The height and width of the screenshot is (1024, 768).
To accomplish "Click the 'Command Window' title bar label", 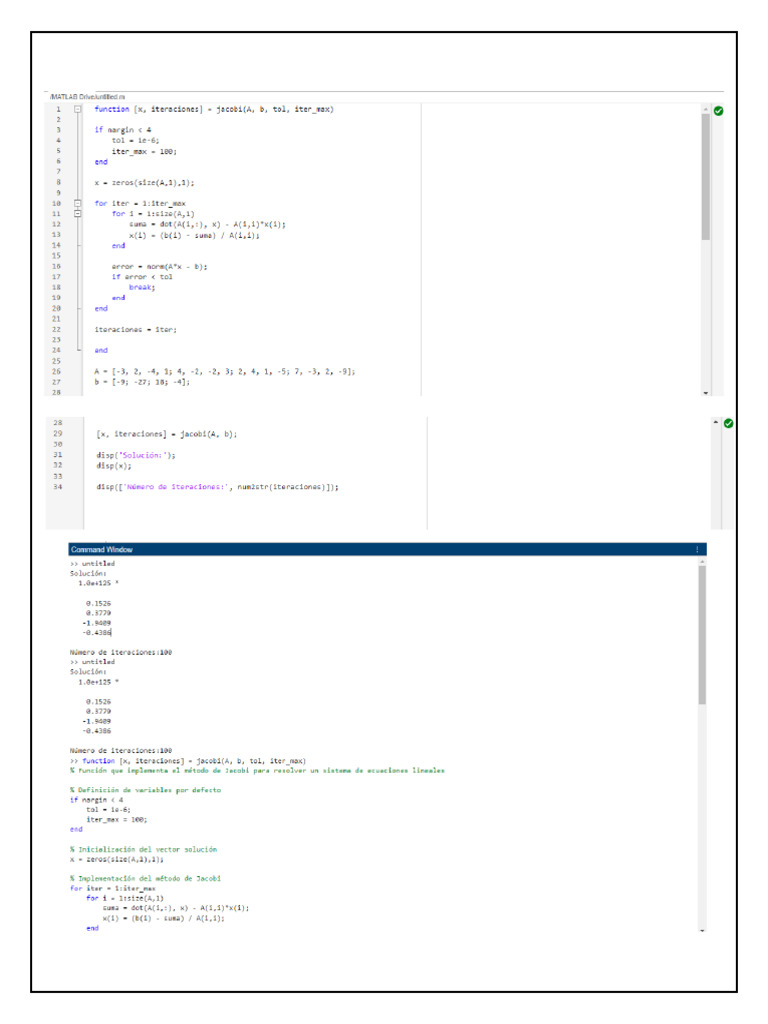I will pos(101,549).
